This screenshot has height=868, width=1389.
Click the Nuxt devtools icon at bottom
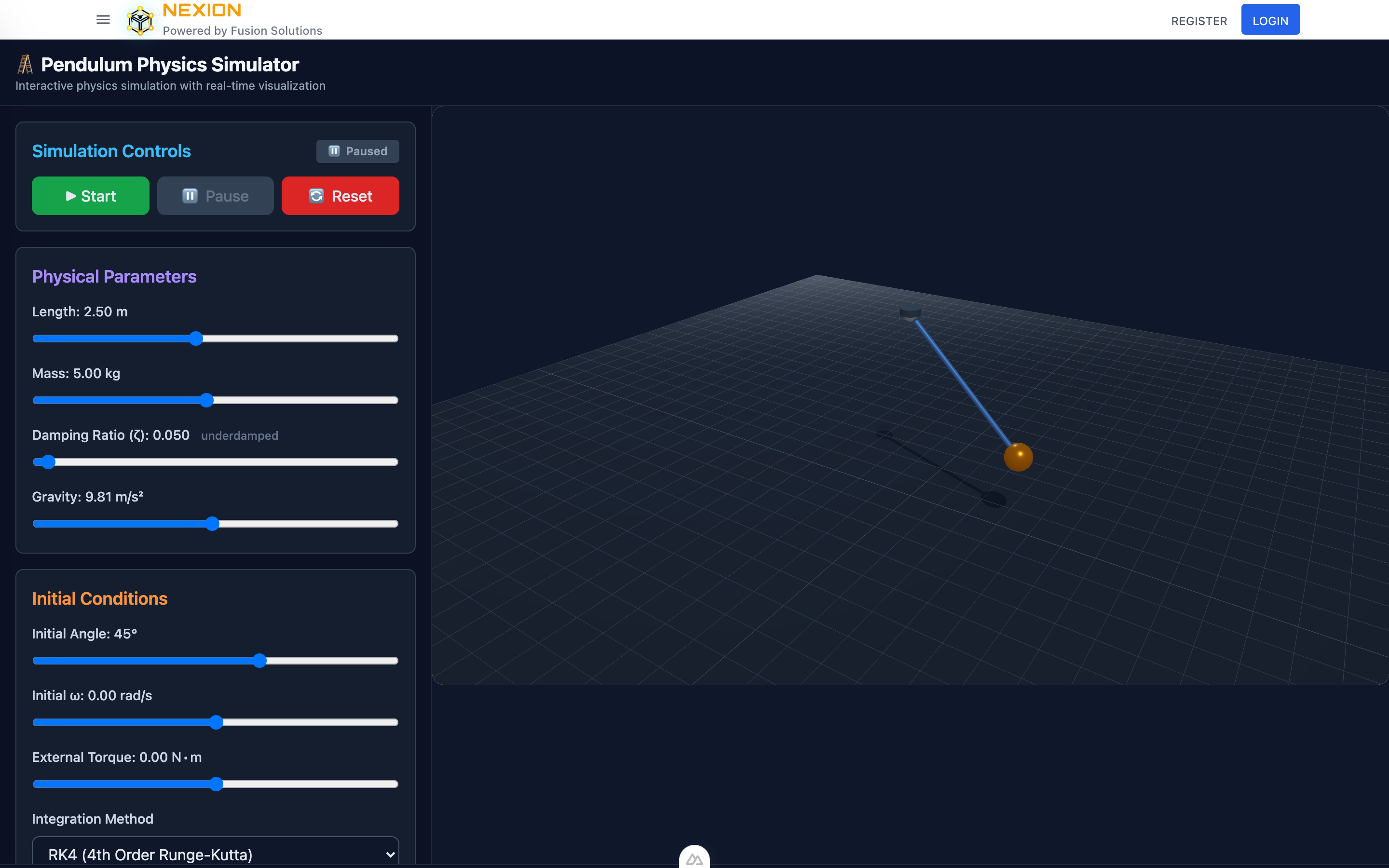tap(694, 858)
